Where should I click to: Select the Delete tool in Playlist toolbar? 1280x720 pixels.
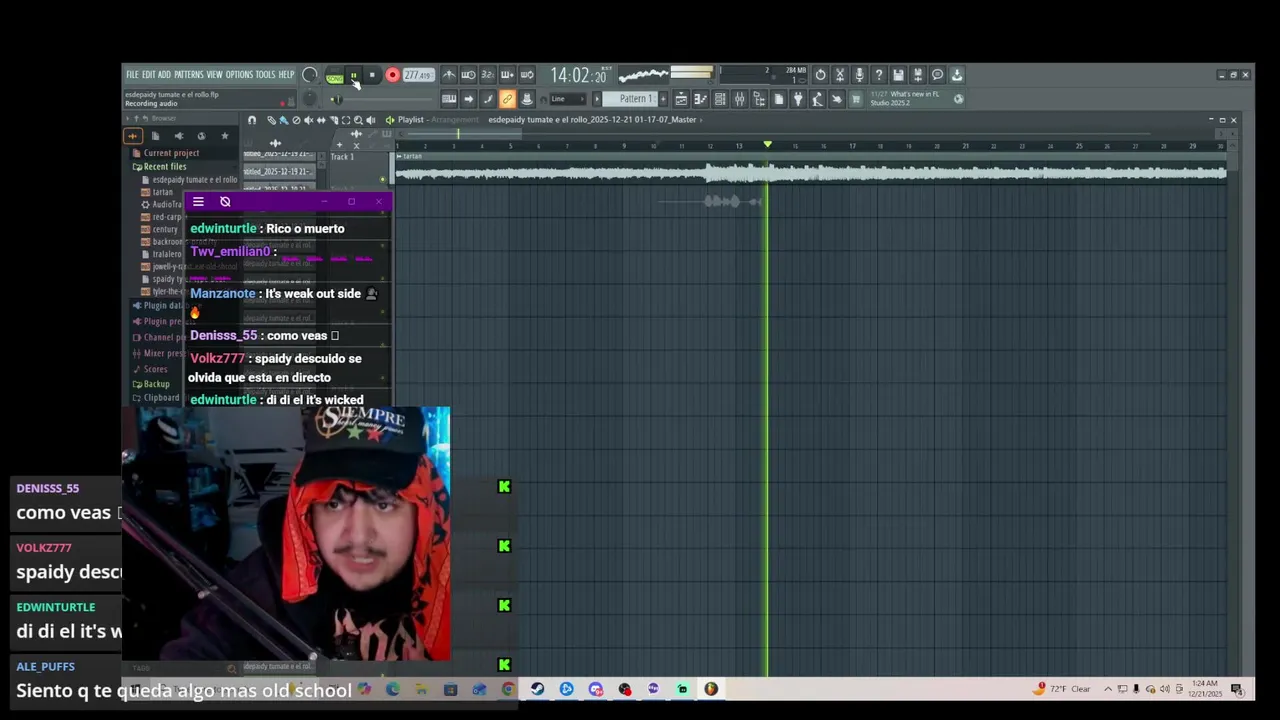(296, 120)
